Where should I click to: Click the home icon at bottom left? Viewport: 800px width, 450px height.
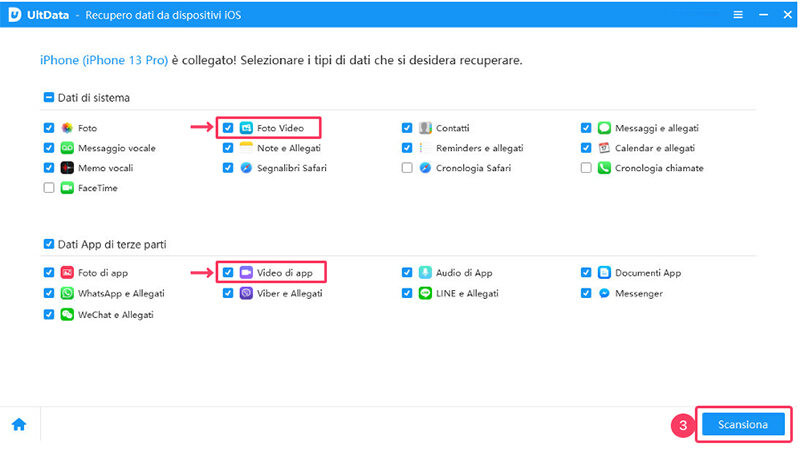click(x=19, y=425)
